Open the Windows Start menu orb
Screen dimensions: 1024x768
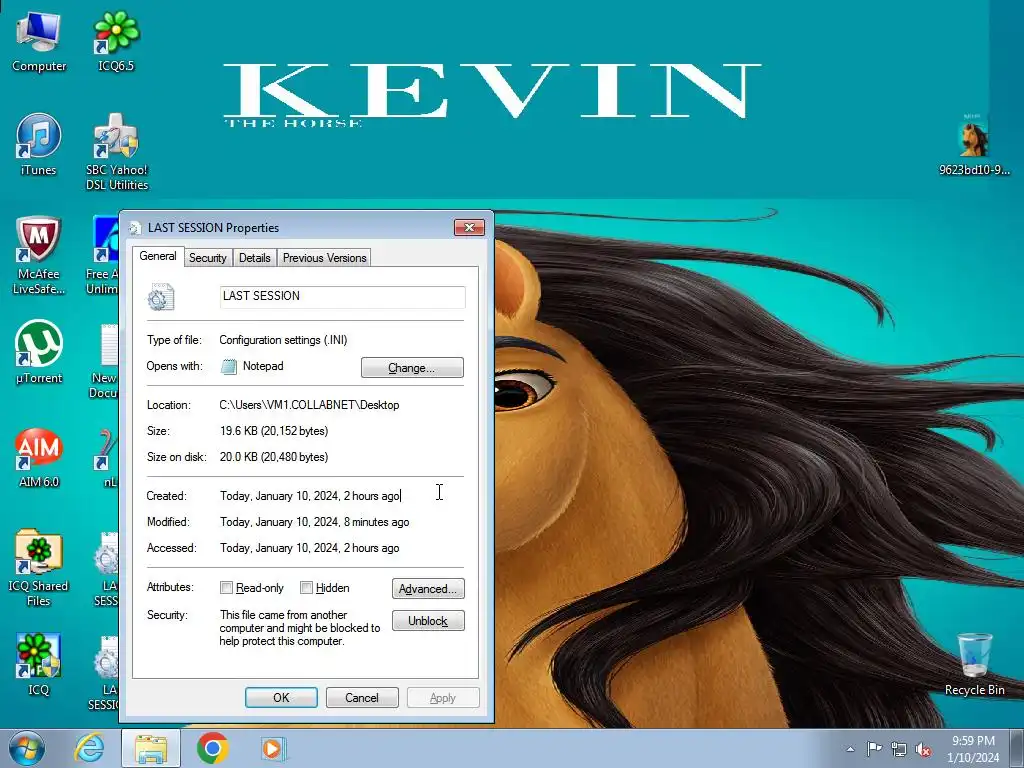27,748
